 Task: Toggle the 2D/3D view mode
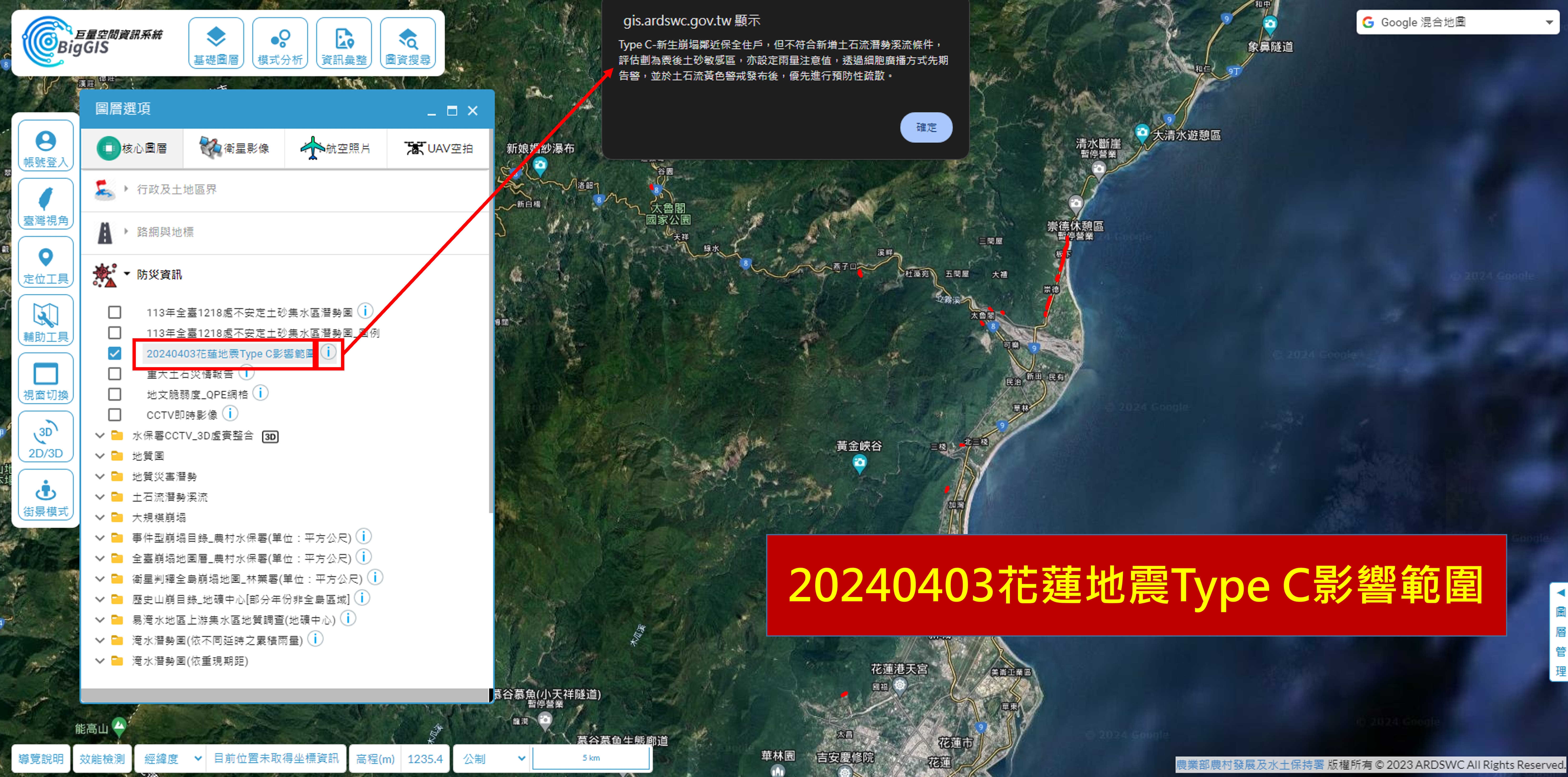click(x=46, y=437)
